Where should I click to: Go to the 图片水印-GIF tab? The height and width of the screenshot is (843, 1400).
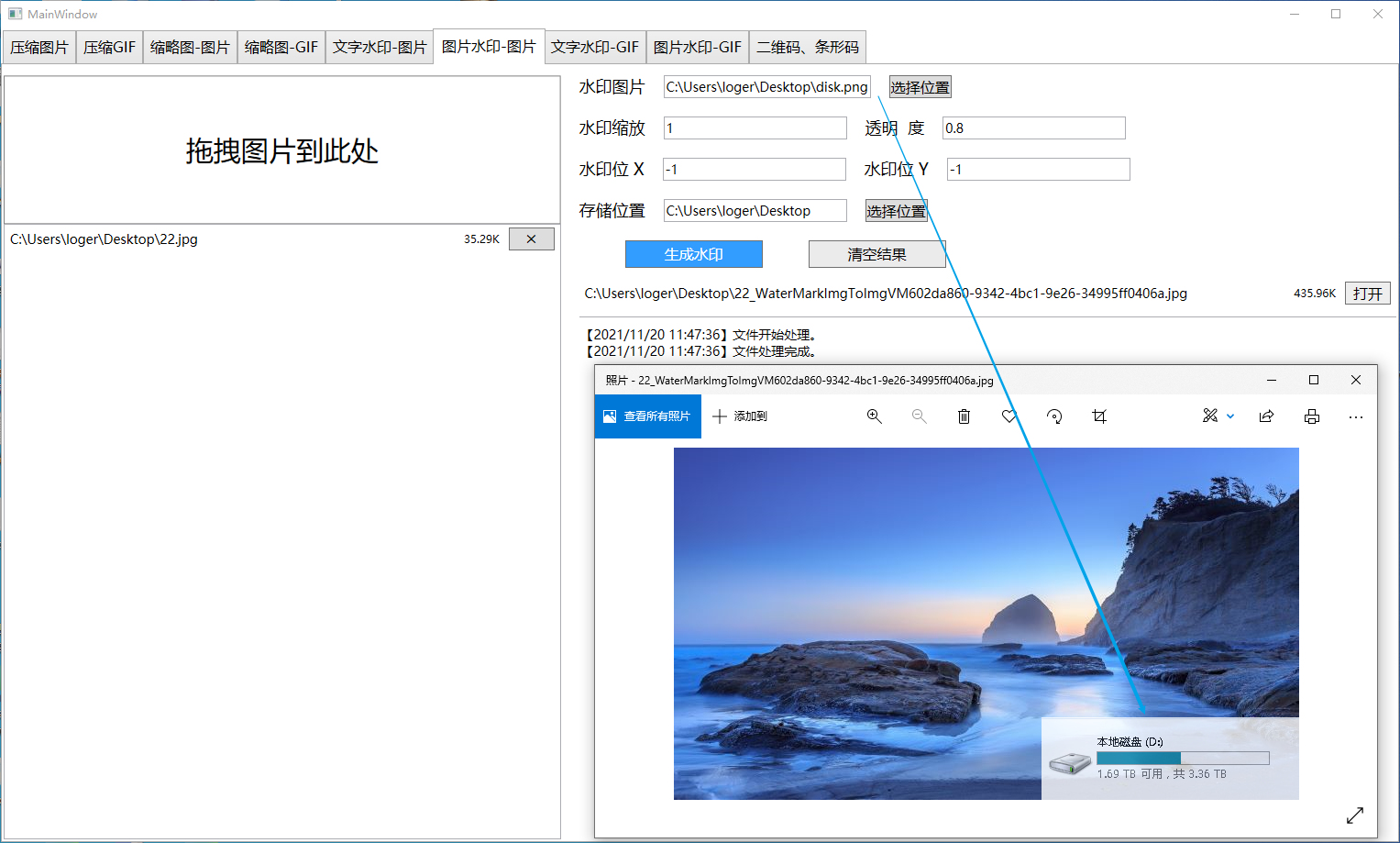point(698,47)
